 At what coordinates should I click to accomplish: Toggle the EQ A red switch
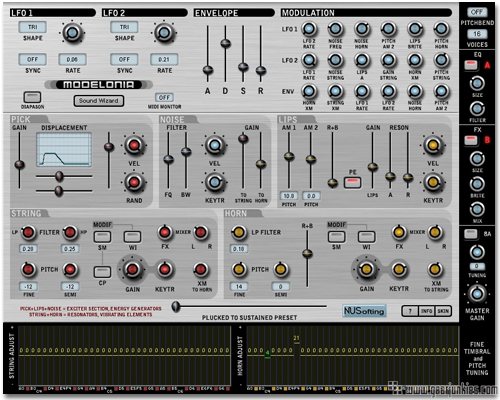click(x=471, y=65)
